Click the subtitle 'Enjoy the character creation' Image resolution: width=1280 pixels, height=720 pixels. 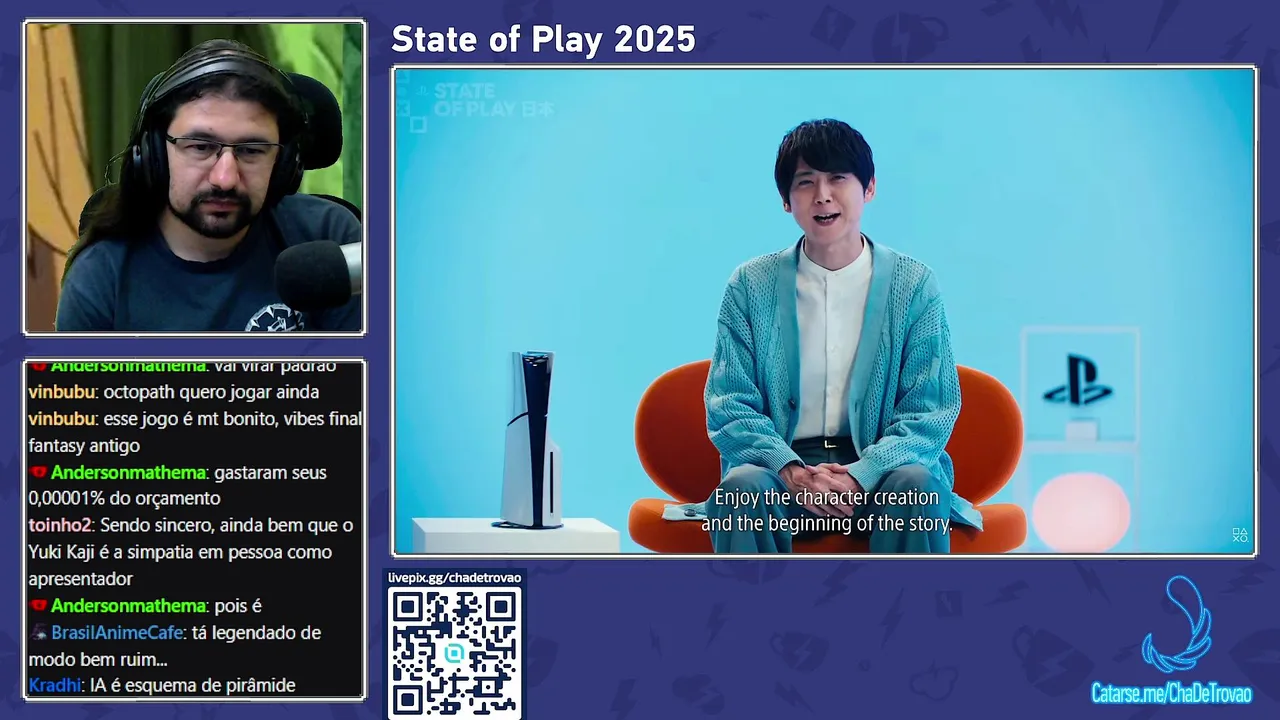point(826,497)
